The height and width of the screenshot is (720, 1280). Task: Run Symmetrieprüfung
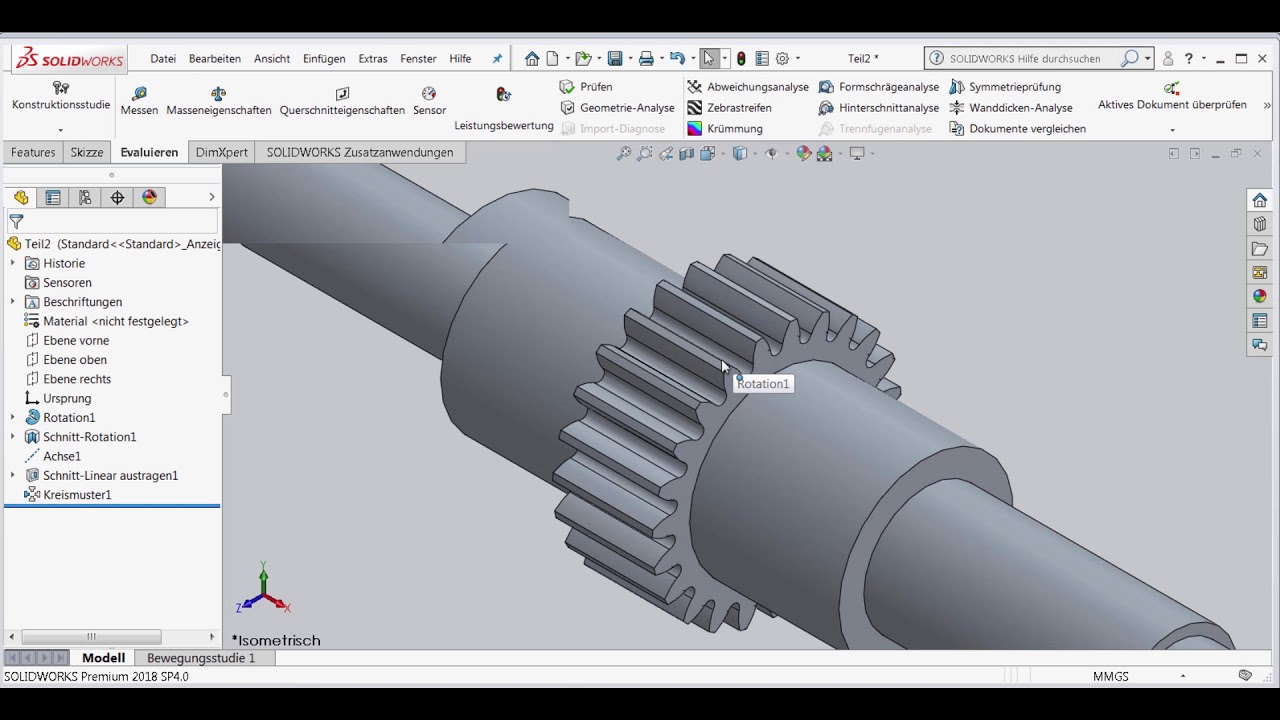point(1005,87)
